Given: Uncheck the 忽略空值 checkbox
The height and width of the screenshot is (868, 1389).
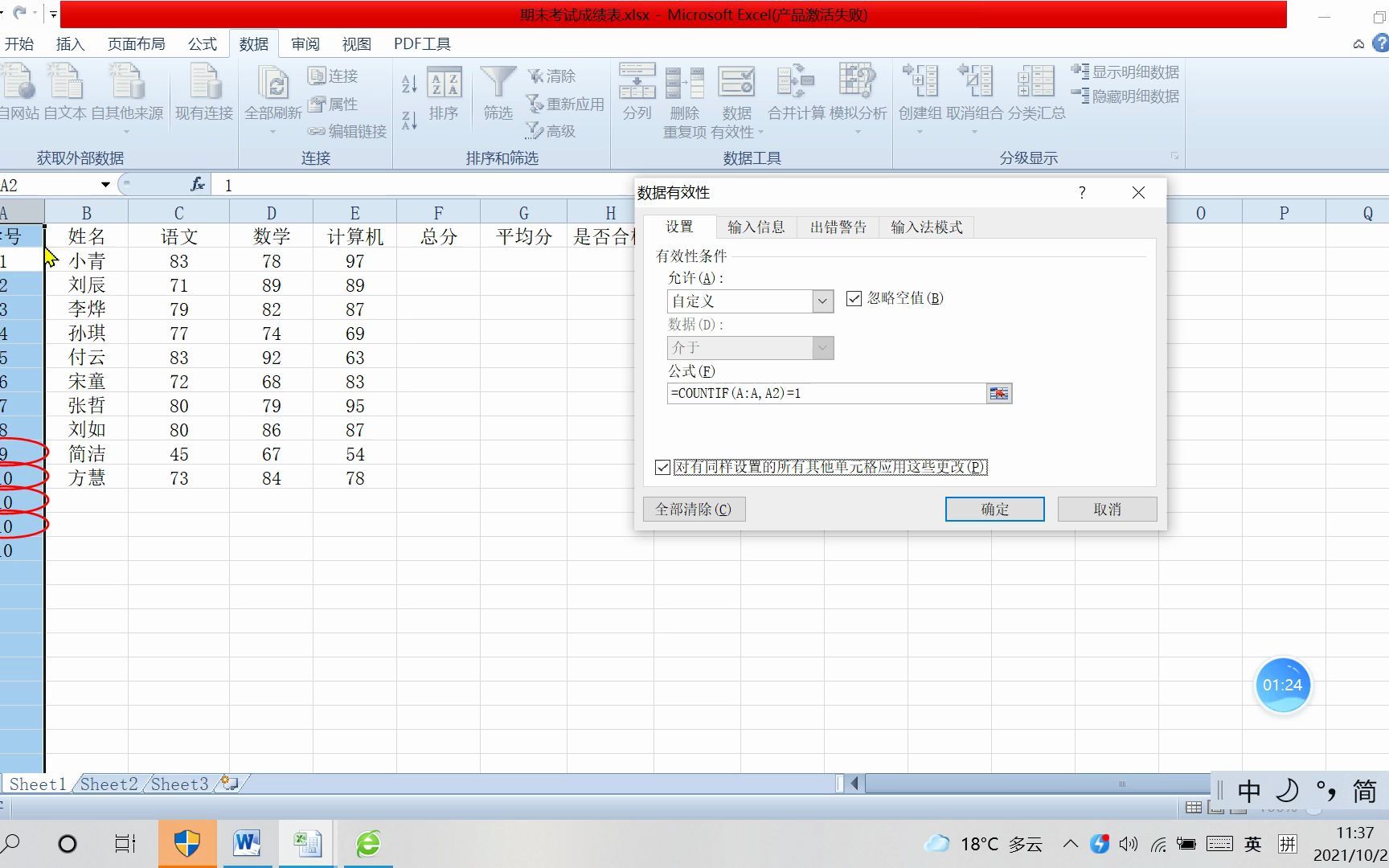Looking at the screenshot, I should [853, 298].
